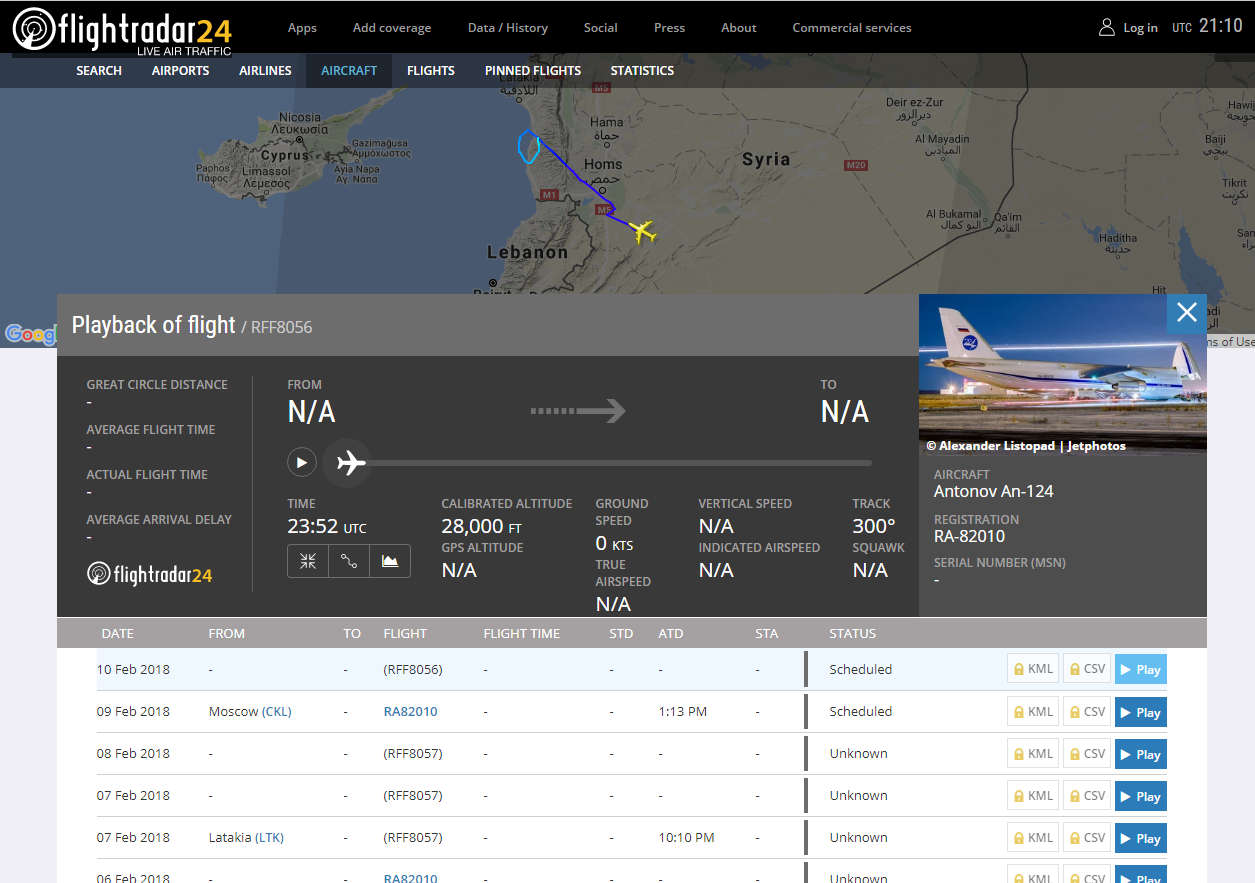The width and height of the screenshot is (1255, 883).
Task: Switch to the AIRLINES tab
Action: [x=266, y=71]
